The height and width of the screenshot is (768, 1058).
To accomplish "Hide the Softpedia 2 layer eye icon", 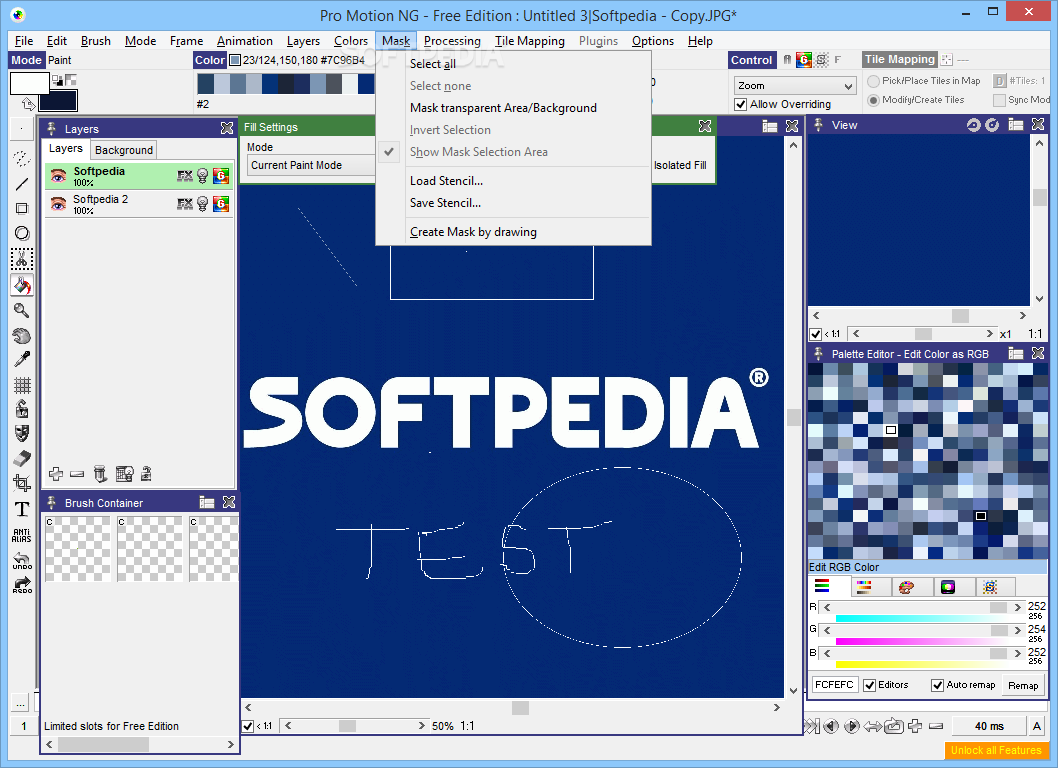I will coord(59,204).
